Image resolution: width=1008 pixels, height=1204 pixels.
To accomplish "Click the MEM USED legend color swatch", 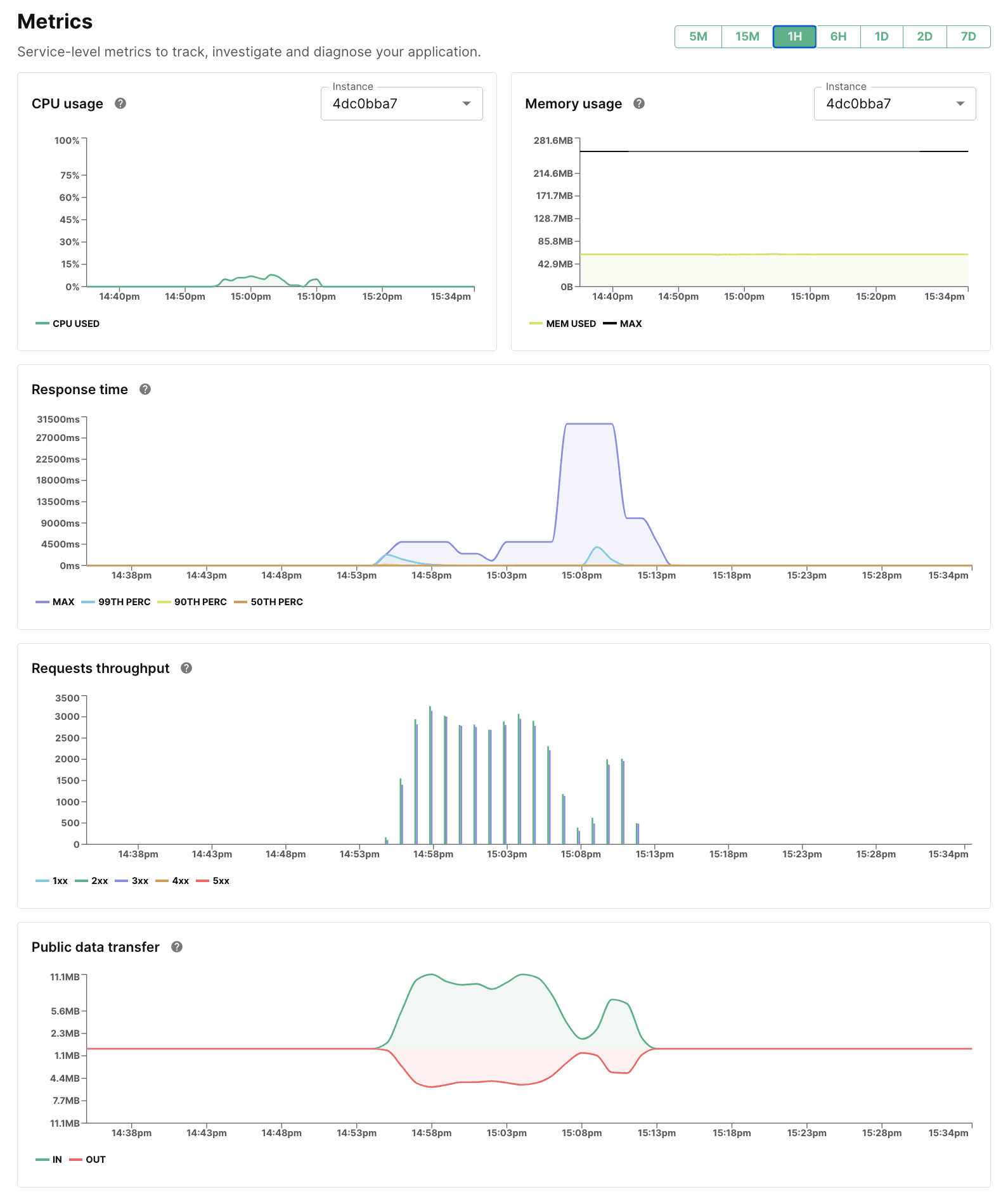I will 536,324.
